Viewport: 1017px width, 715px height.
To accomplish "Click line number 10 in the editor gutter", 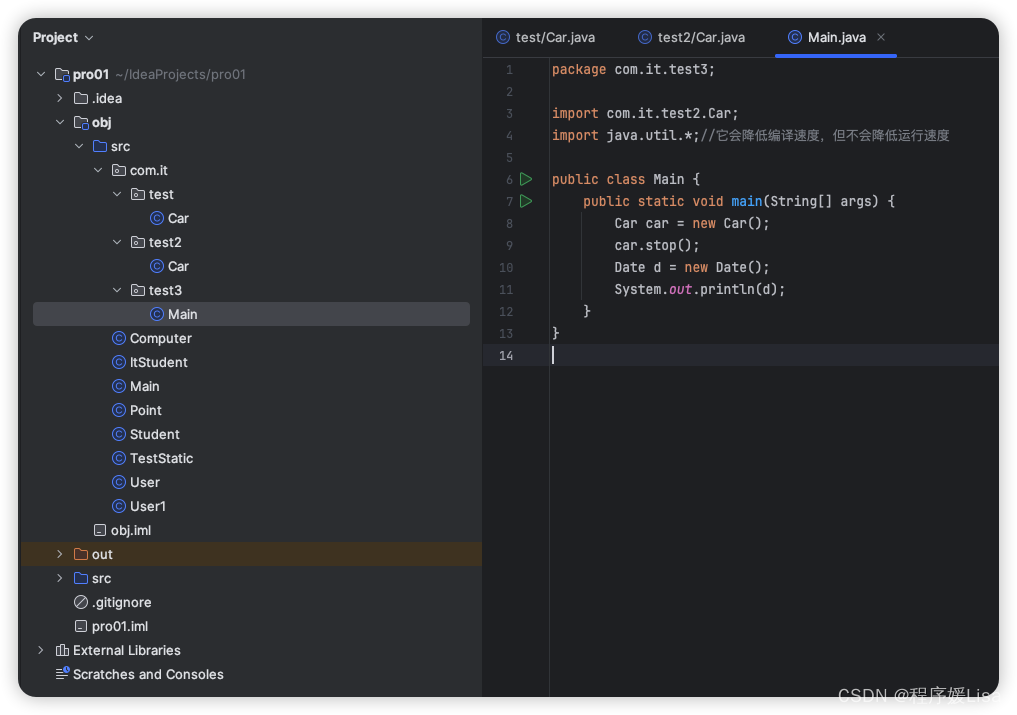I will pos(506,267).
